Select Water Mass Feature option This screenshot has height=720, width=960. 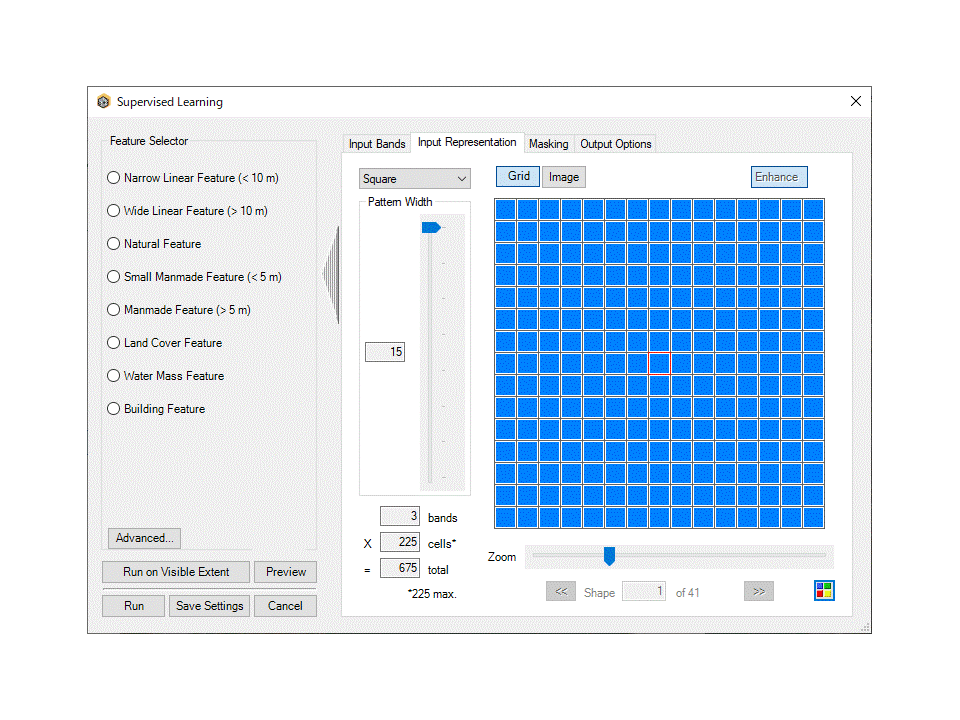point(113,376)
